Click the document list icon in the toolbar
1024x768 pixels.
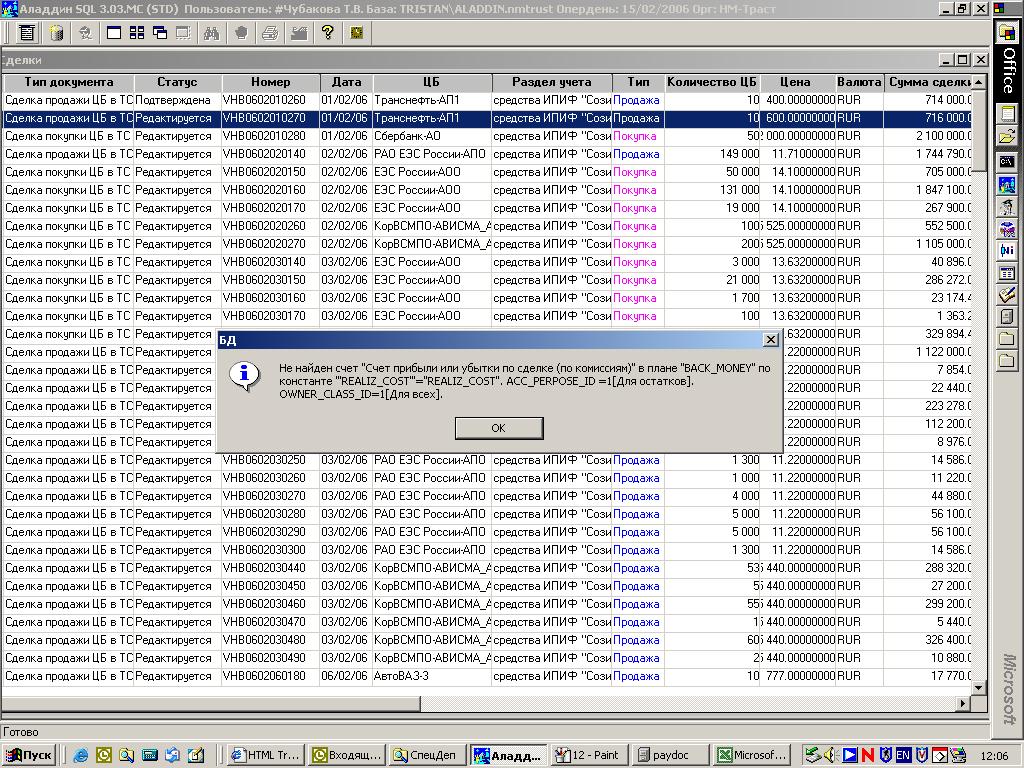27,33
